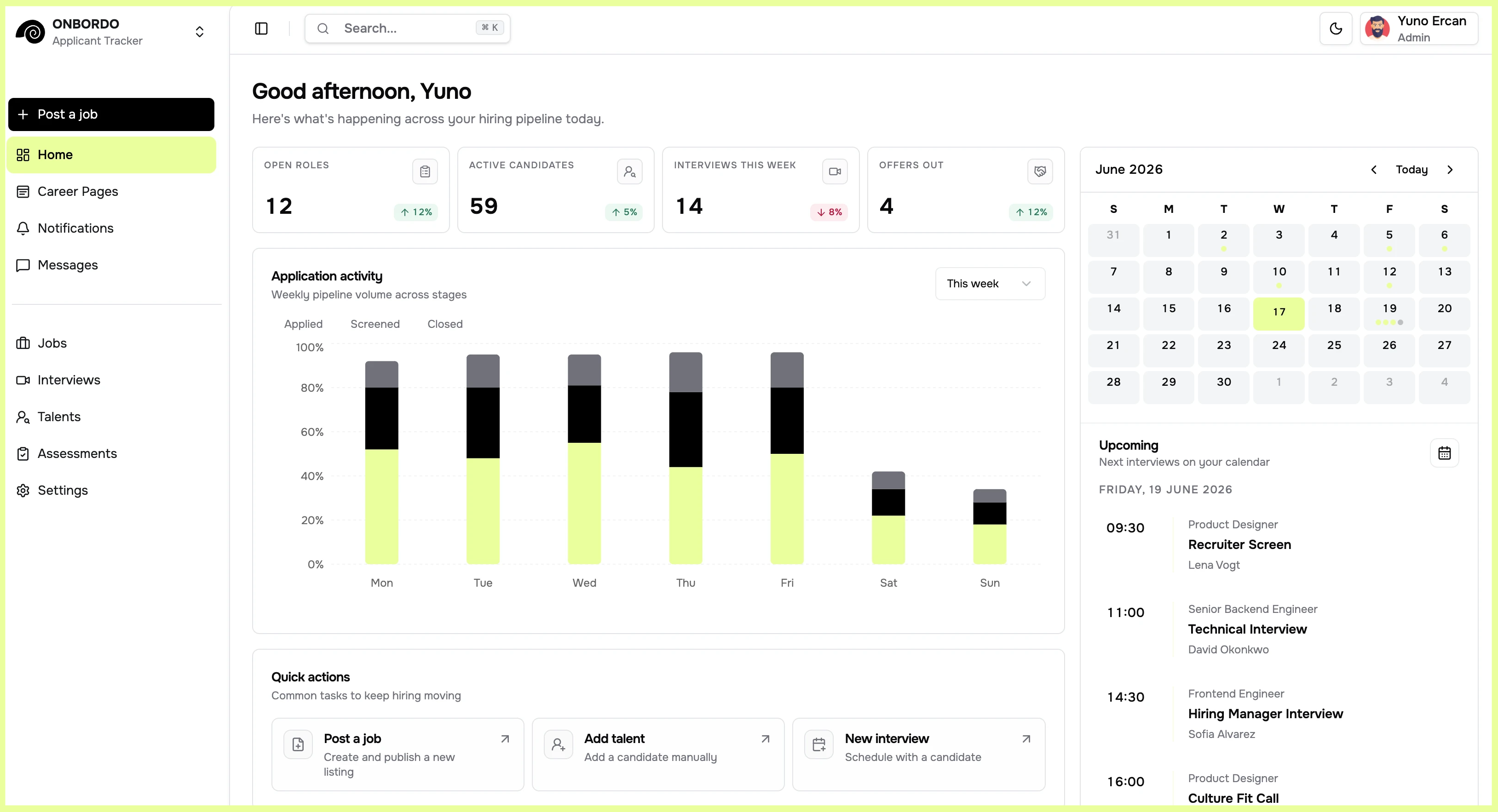Toggle the sidebar panel icon
Viewport: 1498px width, 812px height.
tap(261, 29)
